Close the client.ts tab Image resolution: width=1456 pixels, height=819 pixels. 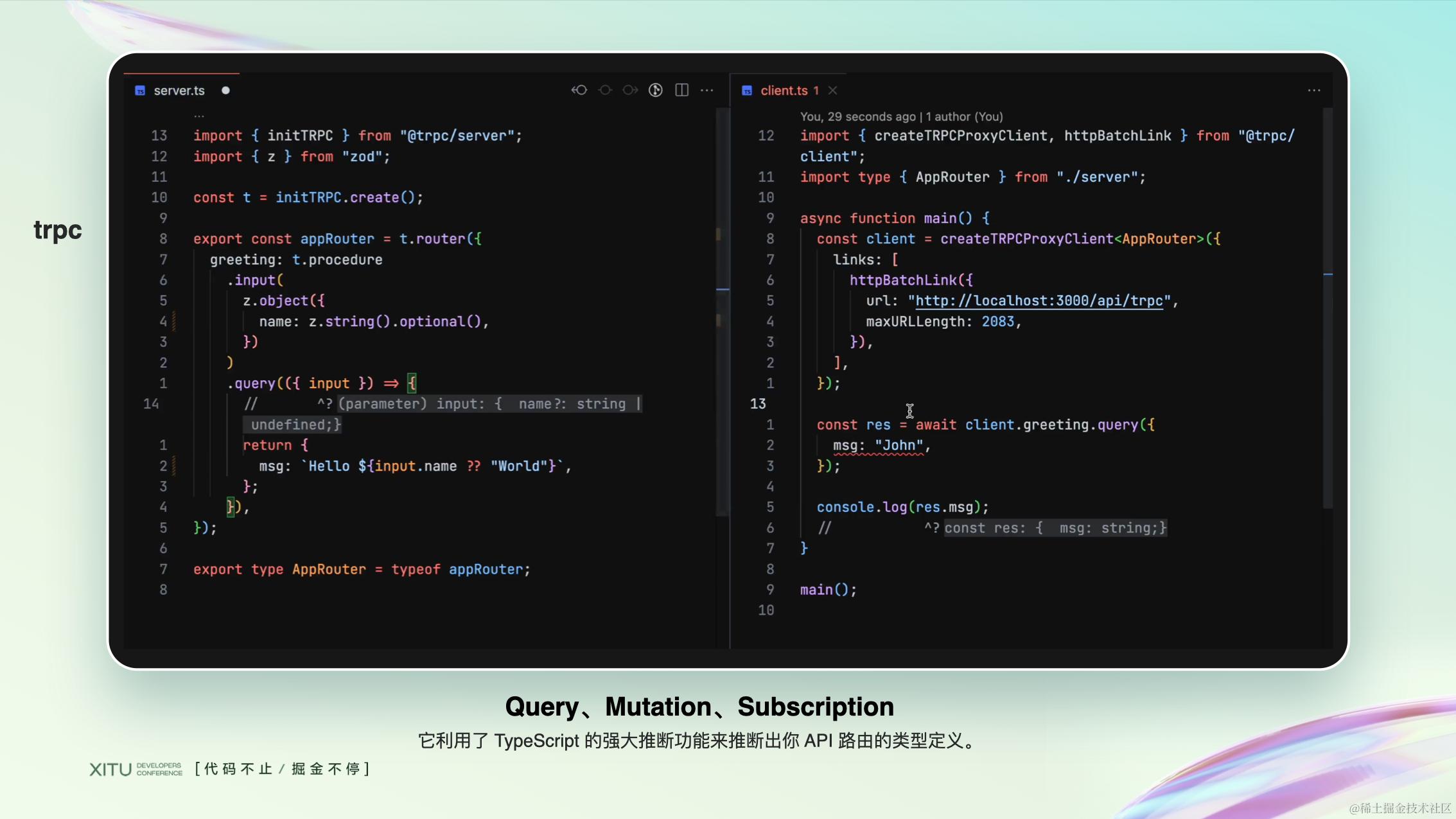tap(832, 90)
